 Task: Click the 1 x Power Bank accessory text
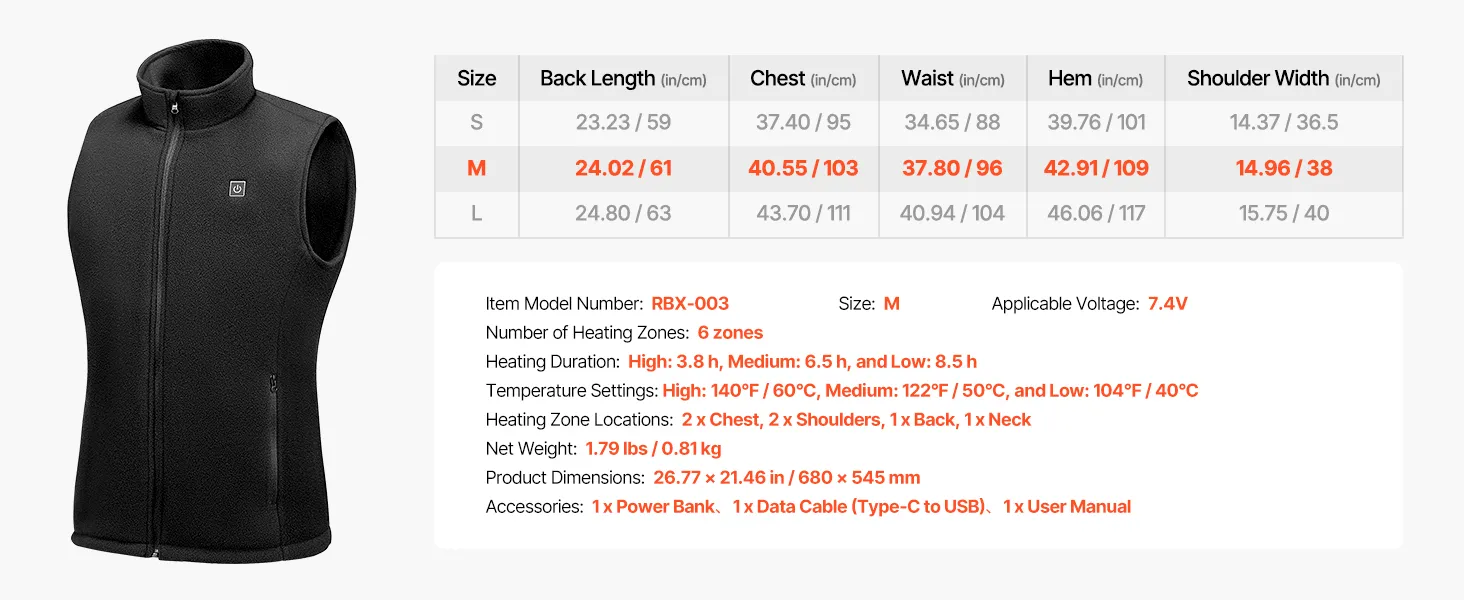click(653, 506)
